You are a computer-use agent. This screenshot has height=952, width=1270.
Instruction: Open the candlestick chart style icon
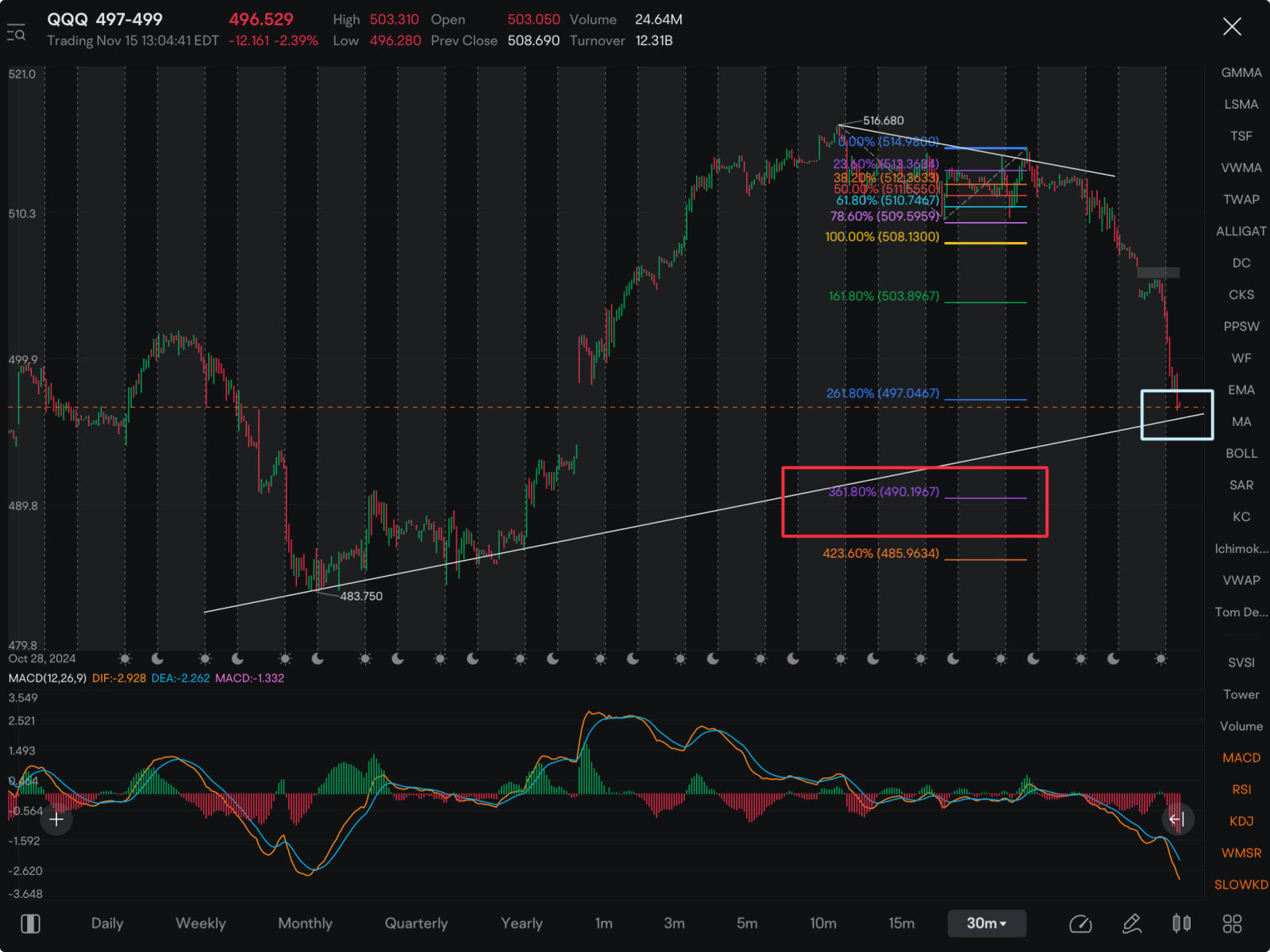(1182, 923)
